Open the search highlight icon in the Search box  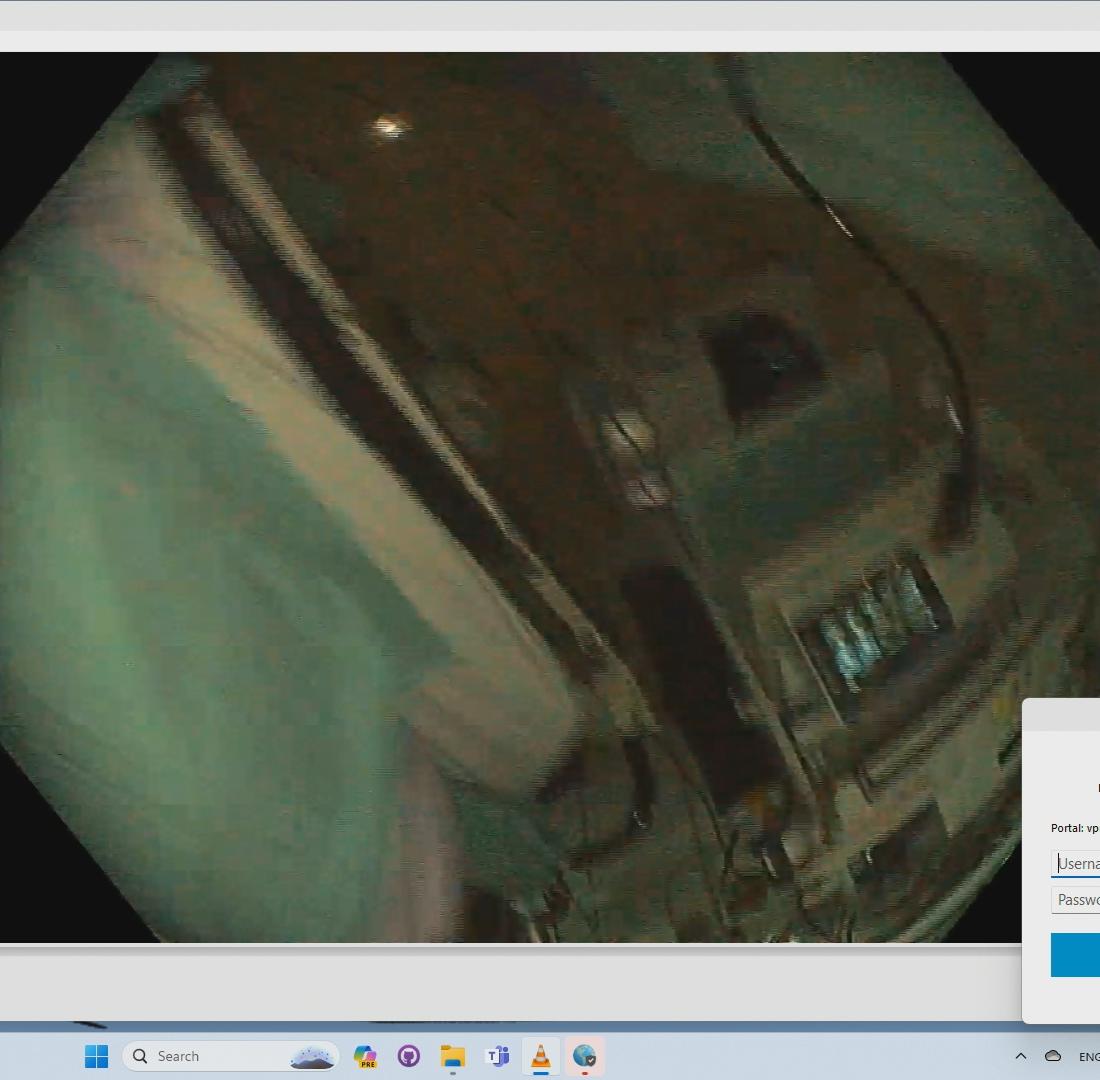311,1056
